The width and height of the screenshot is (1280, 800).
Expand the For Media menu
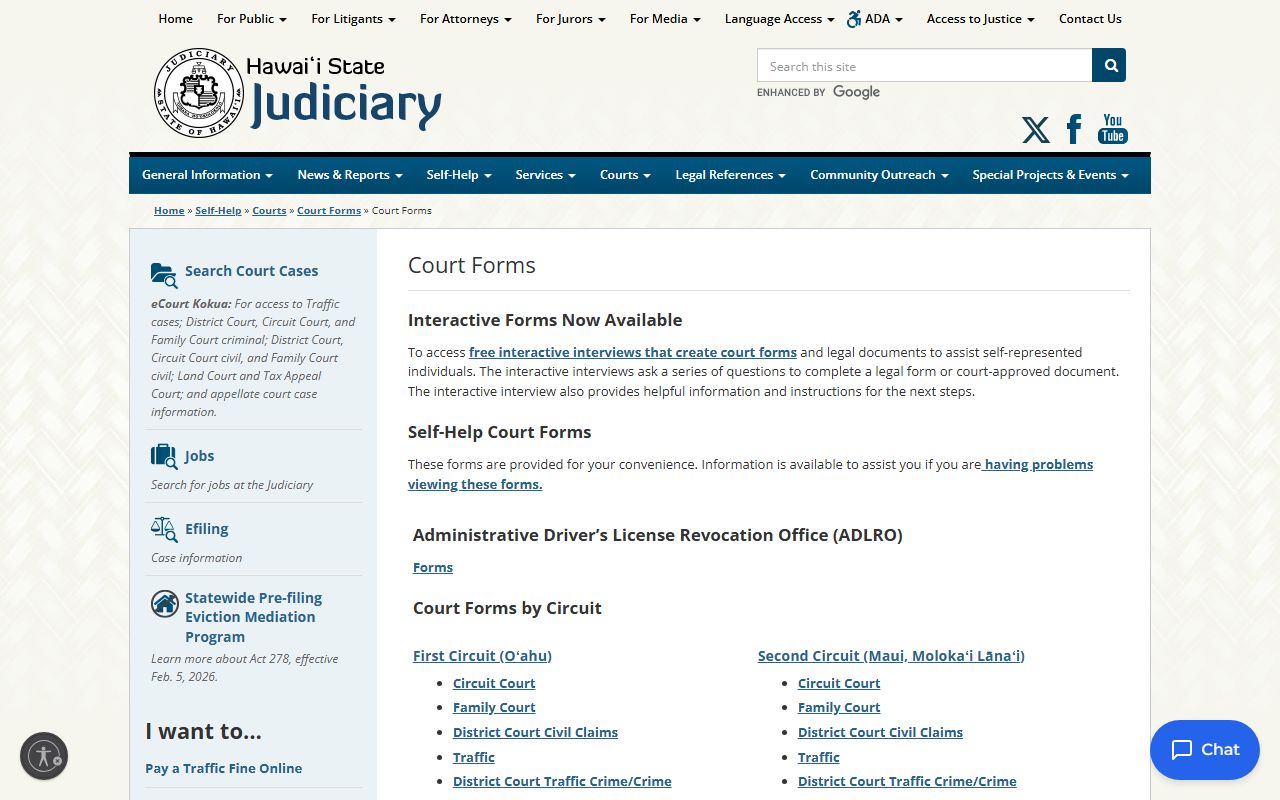[x=665, y=18]
